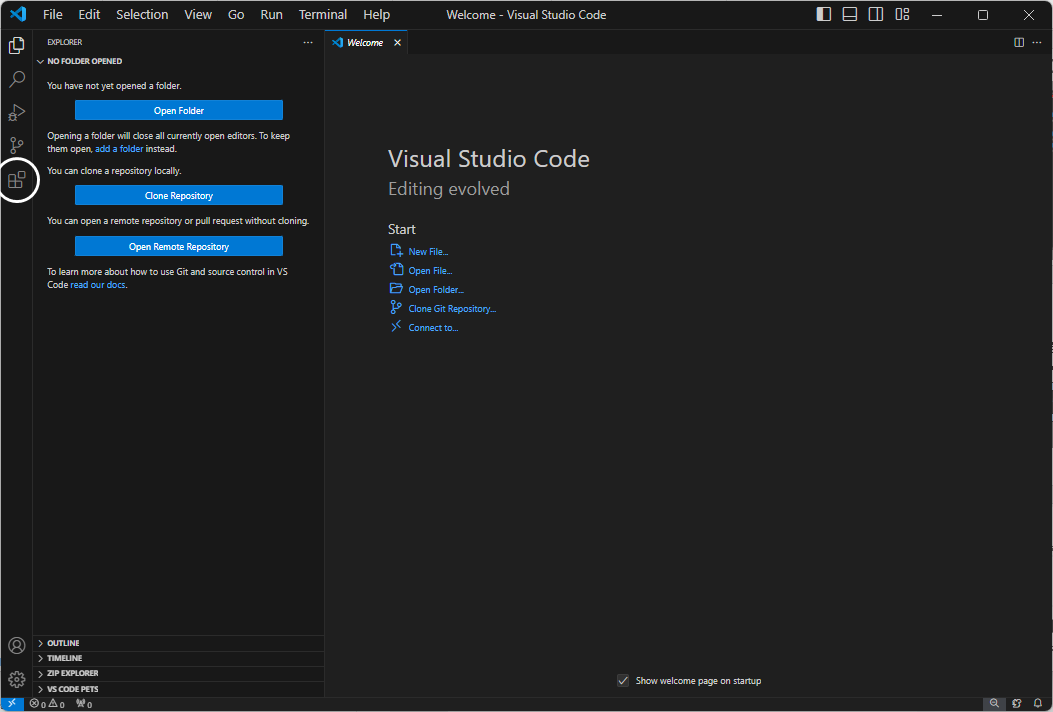Toggle the Primary Side Bar visibility
The image size is (1053, 712).
coord(823,14)
